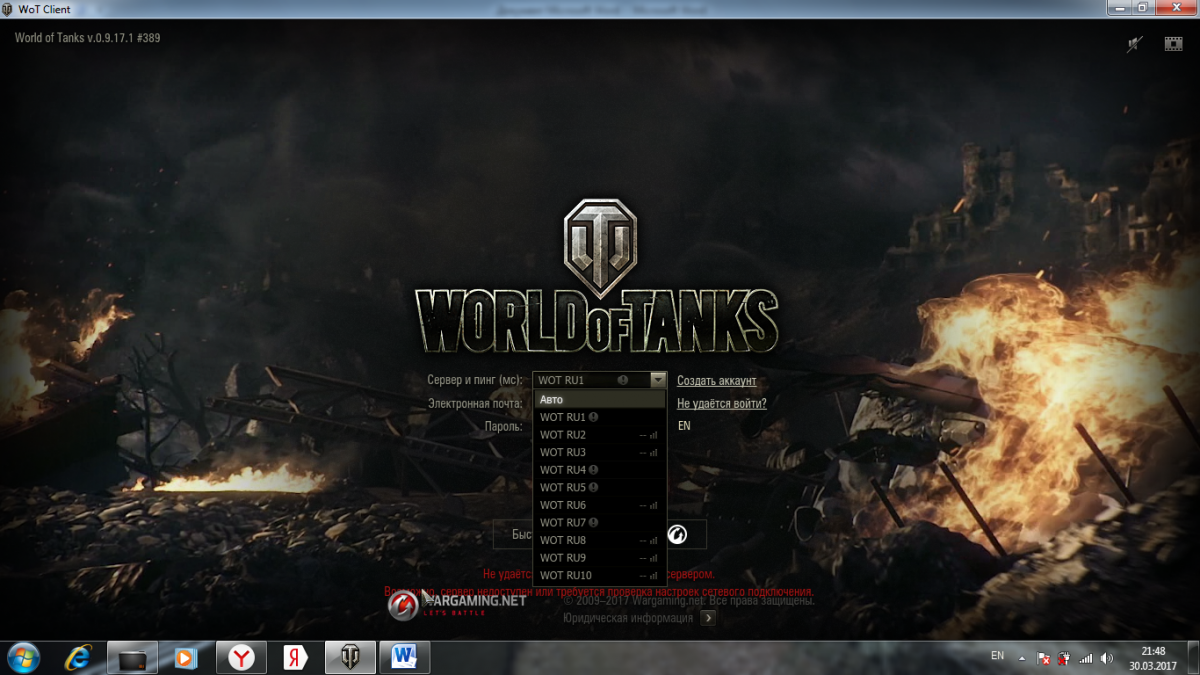Viewport: 1200px width, 675px height.
Task: Select server WOT RU2 in the list
Action: (x=600, y=435)
